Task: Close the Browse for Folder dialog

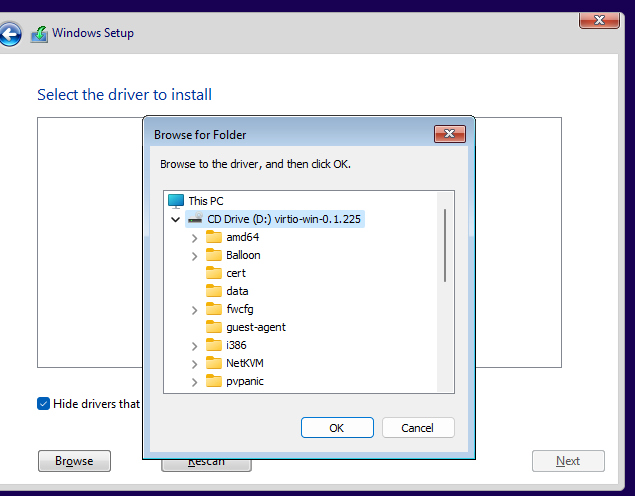Action: click(x=449, y=134)
